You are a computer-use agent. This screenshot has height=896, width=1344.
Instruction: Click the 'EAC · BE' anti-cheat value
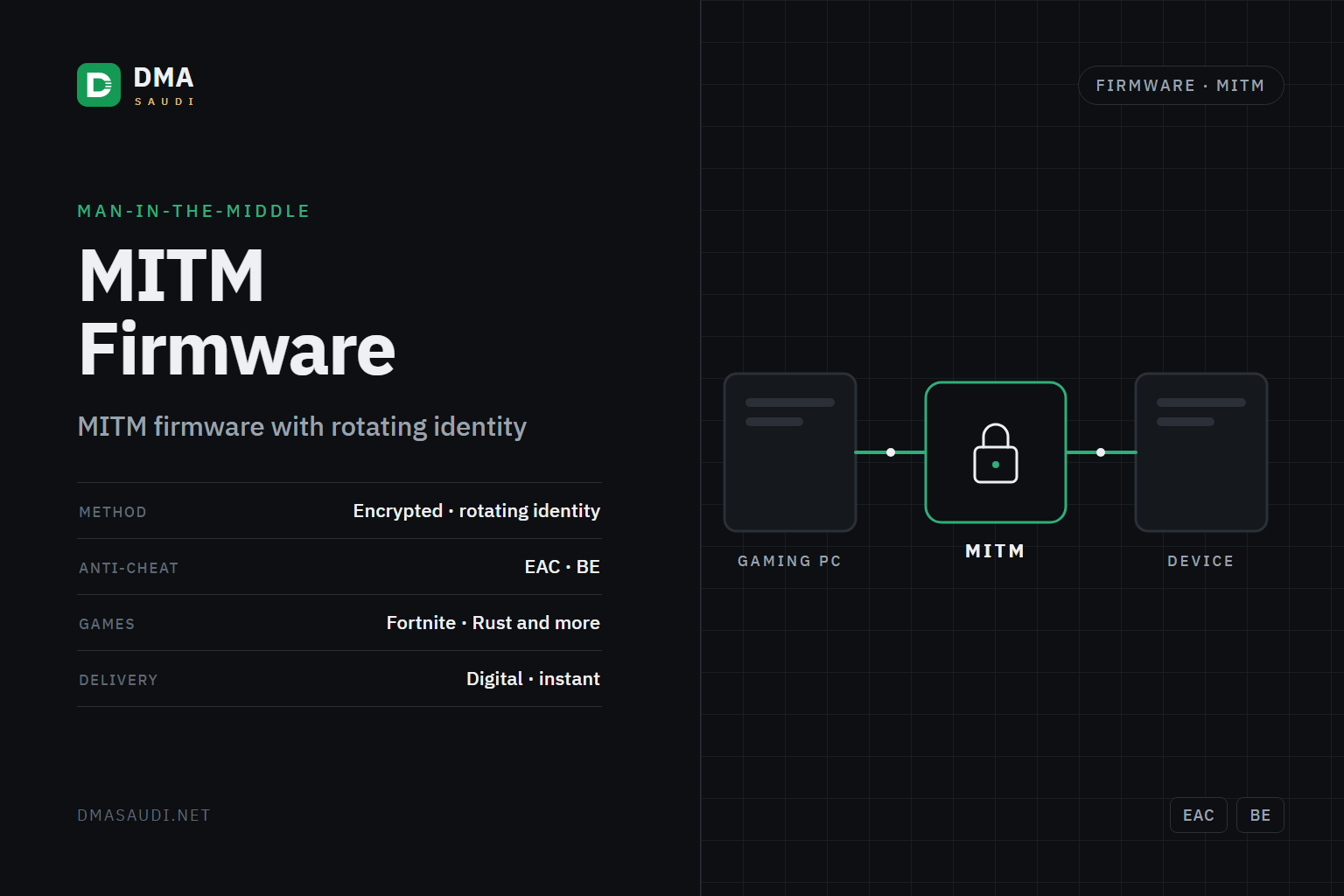click(563, 567)
